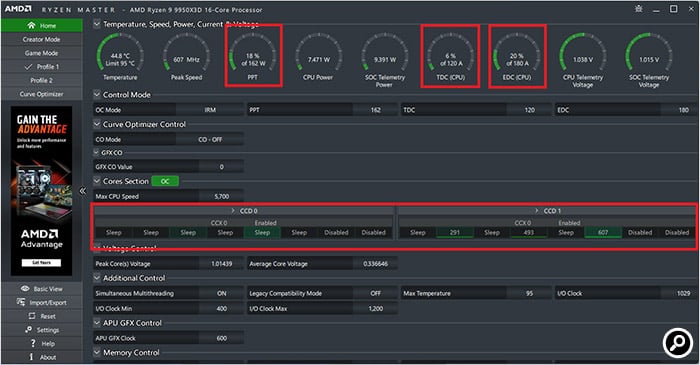This screenshot has width=700, height=365.
Task: Click the APU GFX Clock value 600
Action: pyautogui.click(x=221, y=338)
